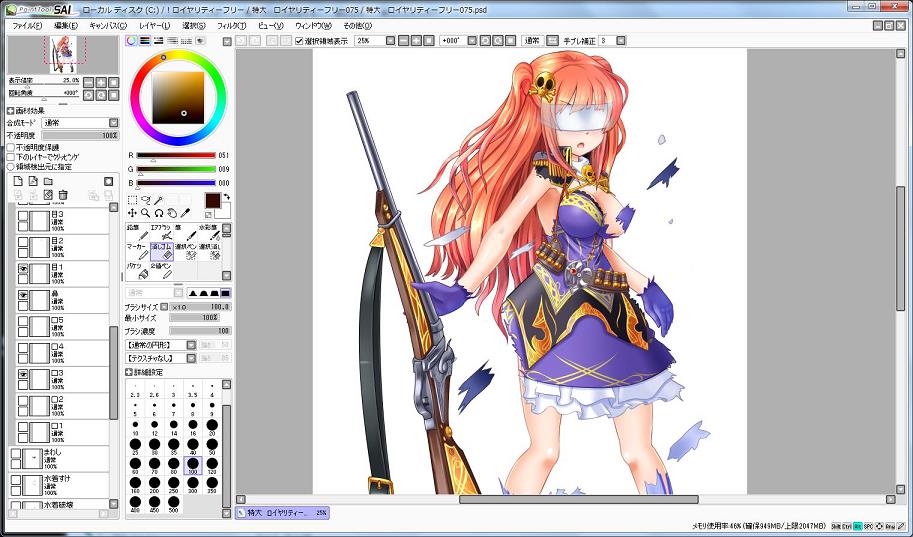Toggle the 選択領域表示 checkbox
Image resolution: width=913 pixels, height=537 pixels.
coord(299,41)
